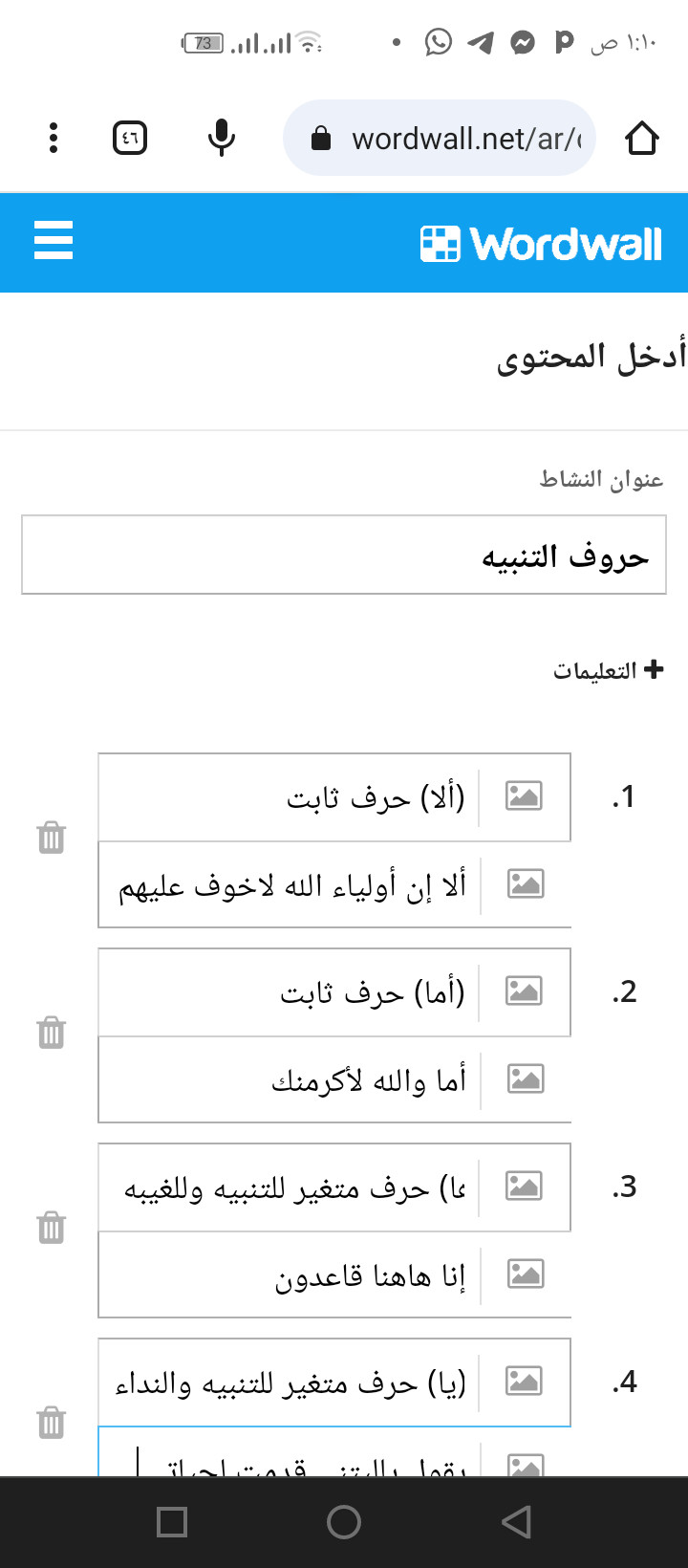
Task: Add image to item 2 definition field
Action: 526,1078
